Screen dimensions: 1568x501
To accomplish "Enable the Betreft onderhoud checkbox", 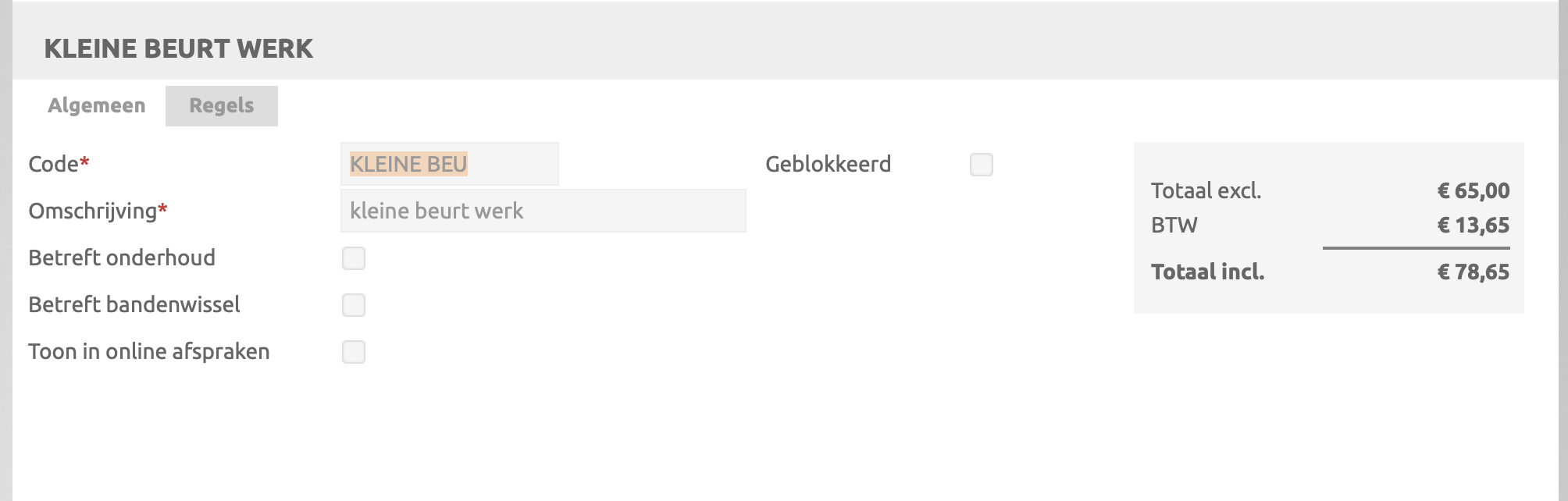I will click(354, 258).
